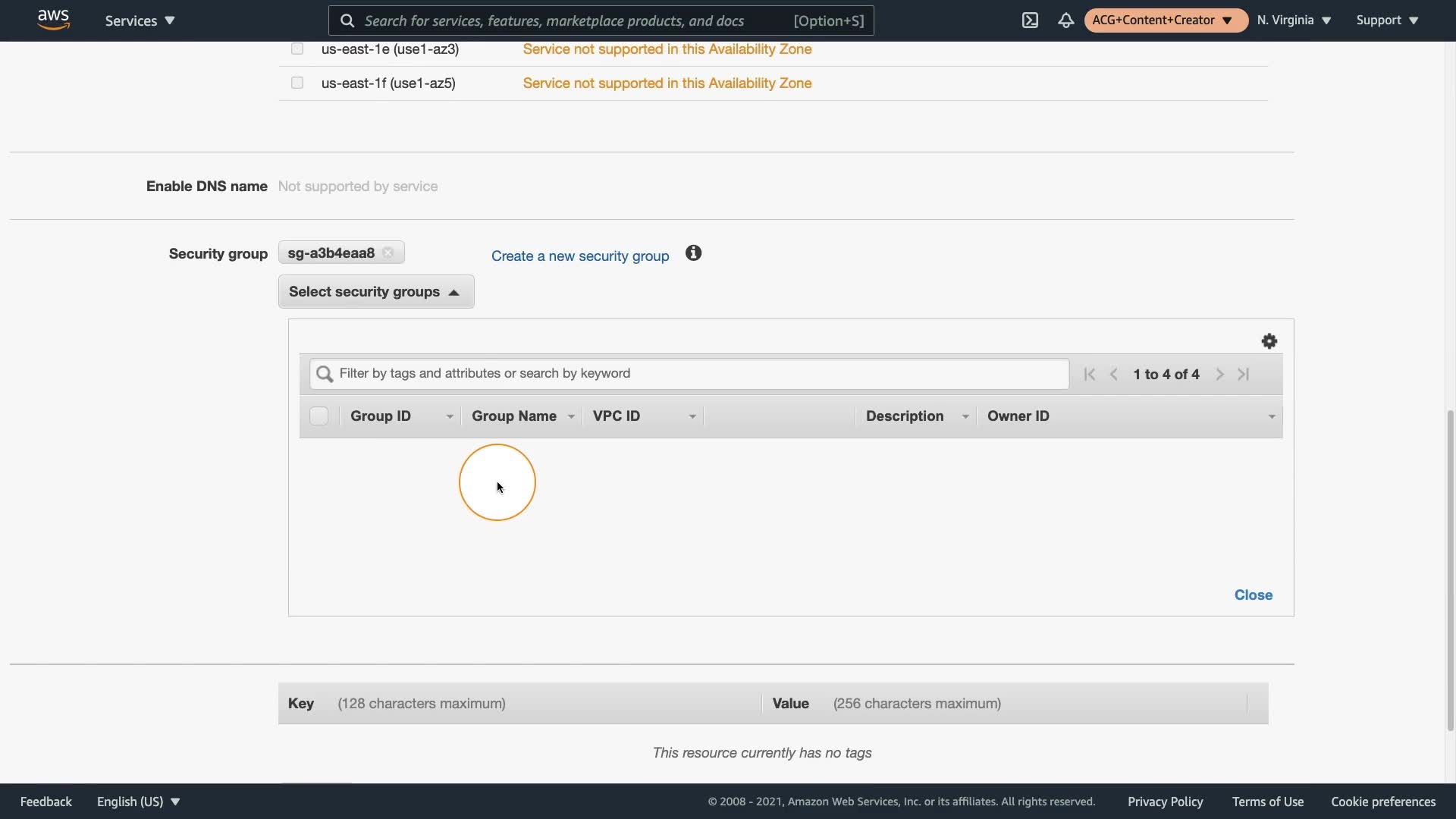Check the select-all security groups checkbox
The width and height of the screenshot is (1456, 819).
[x=318, y=416]
